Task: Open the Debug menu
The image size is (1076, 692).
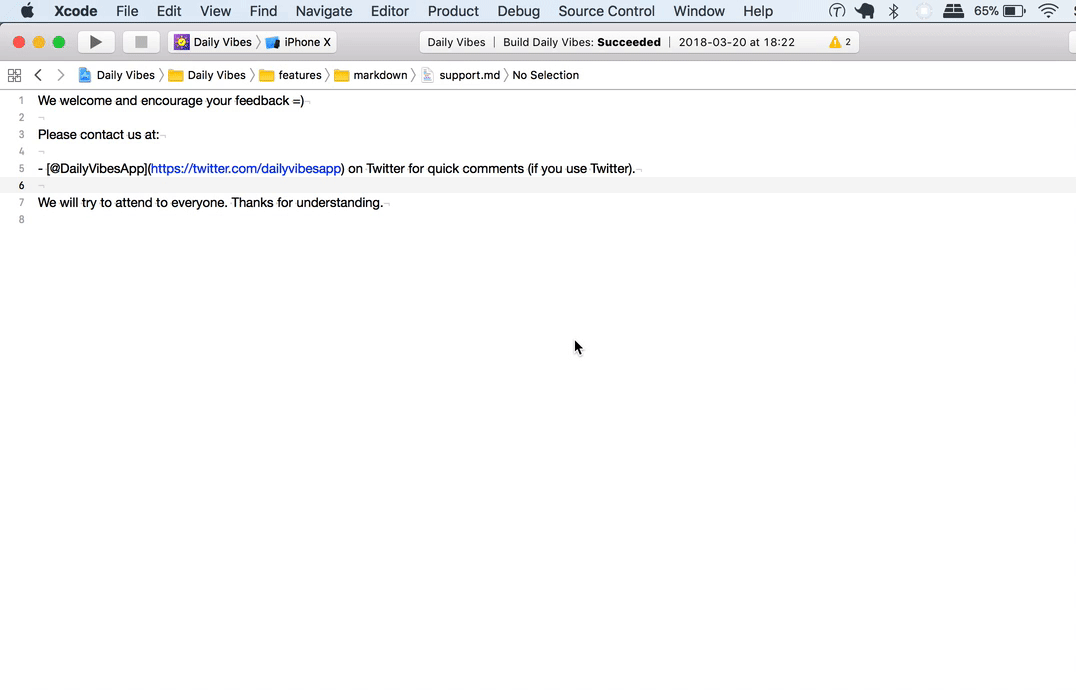Action: click(x=519, y=11)
